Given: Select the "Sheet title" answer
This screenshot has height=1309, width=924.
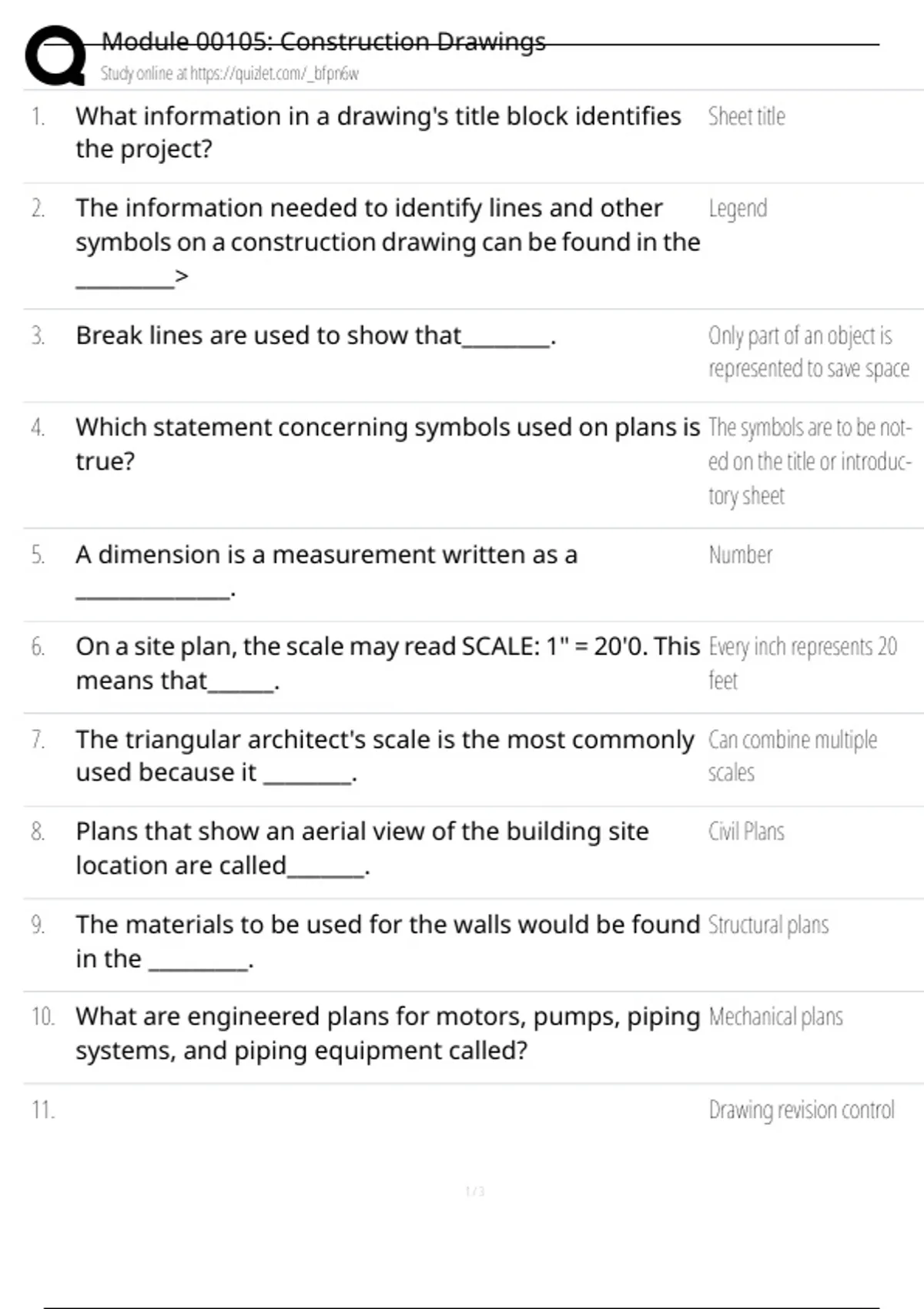Looking at the screenshot, I should (x=746, y=117).
